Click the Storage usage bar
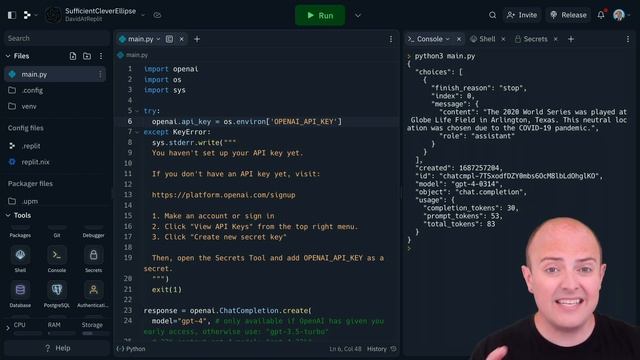This screenshot has height=360, width=640. [92, 333]
